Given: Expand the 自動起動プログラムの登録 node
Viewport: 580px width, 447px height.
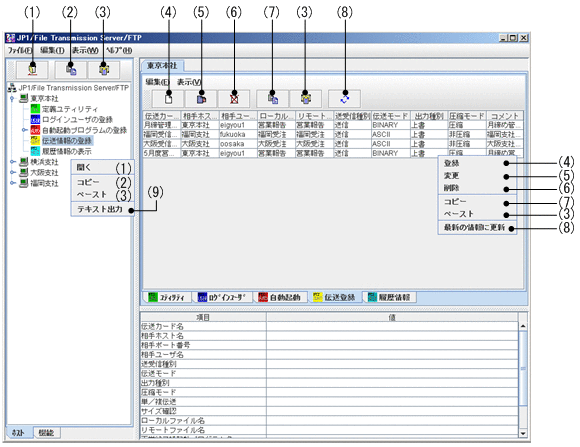Looking at the screenshot, I should [24, 130].
